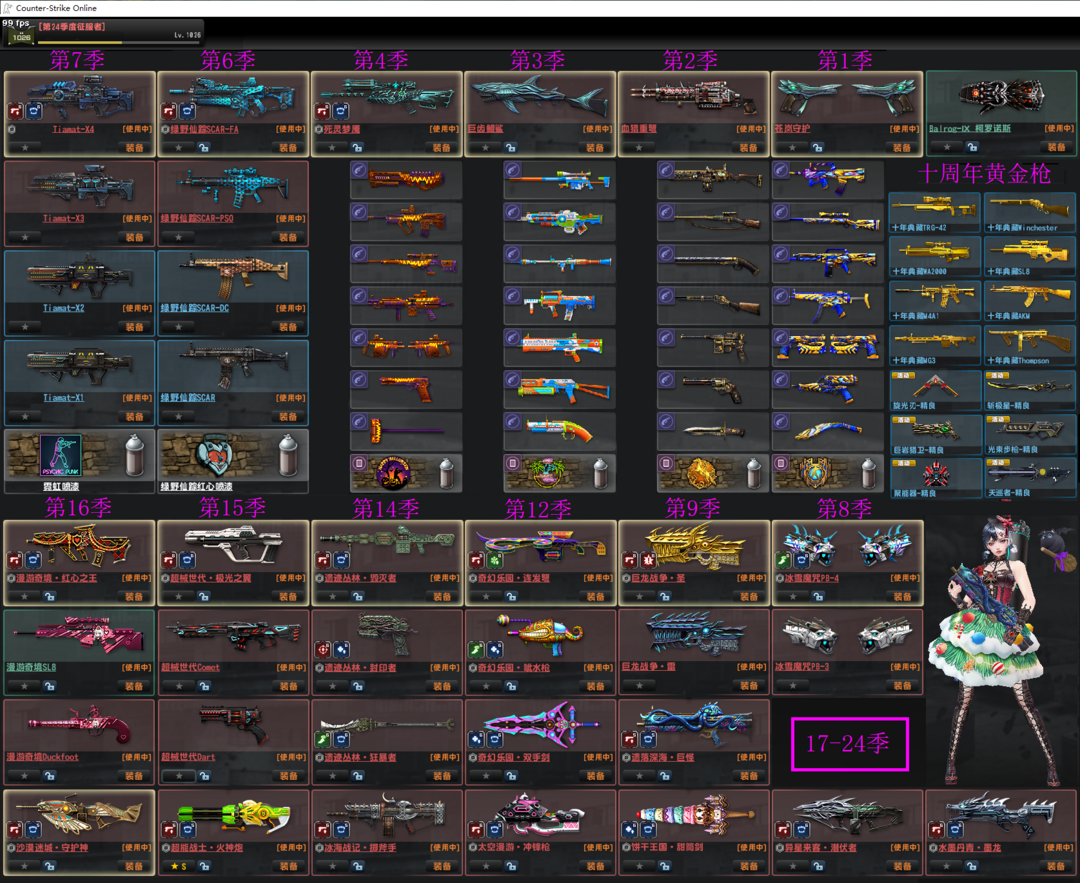Click the first blue icon on 饼干王国·甜筒剑

(x=630, y=829)
